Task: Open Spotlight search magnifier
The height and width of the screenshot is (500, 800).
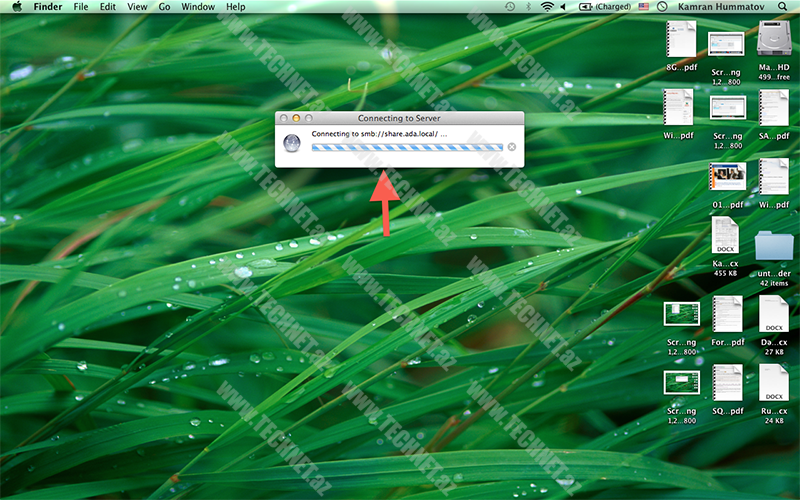Action: pos(782,7)
